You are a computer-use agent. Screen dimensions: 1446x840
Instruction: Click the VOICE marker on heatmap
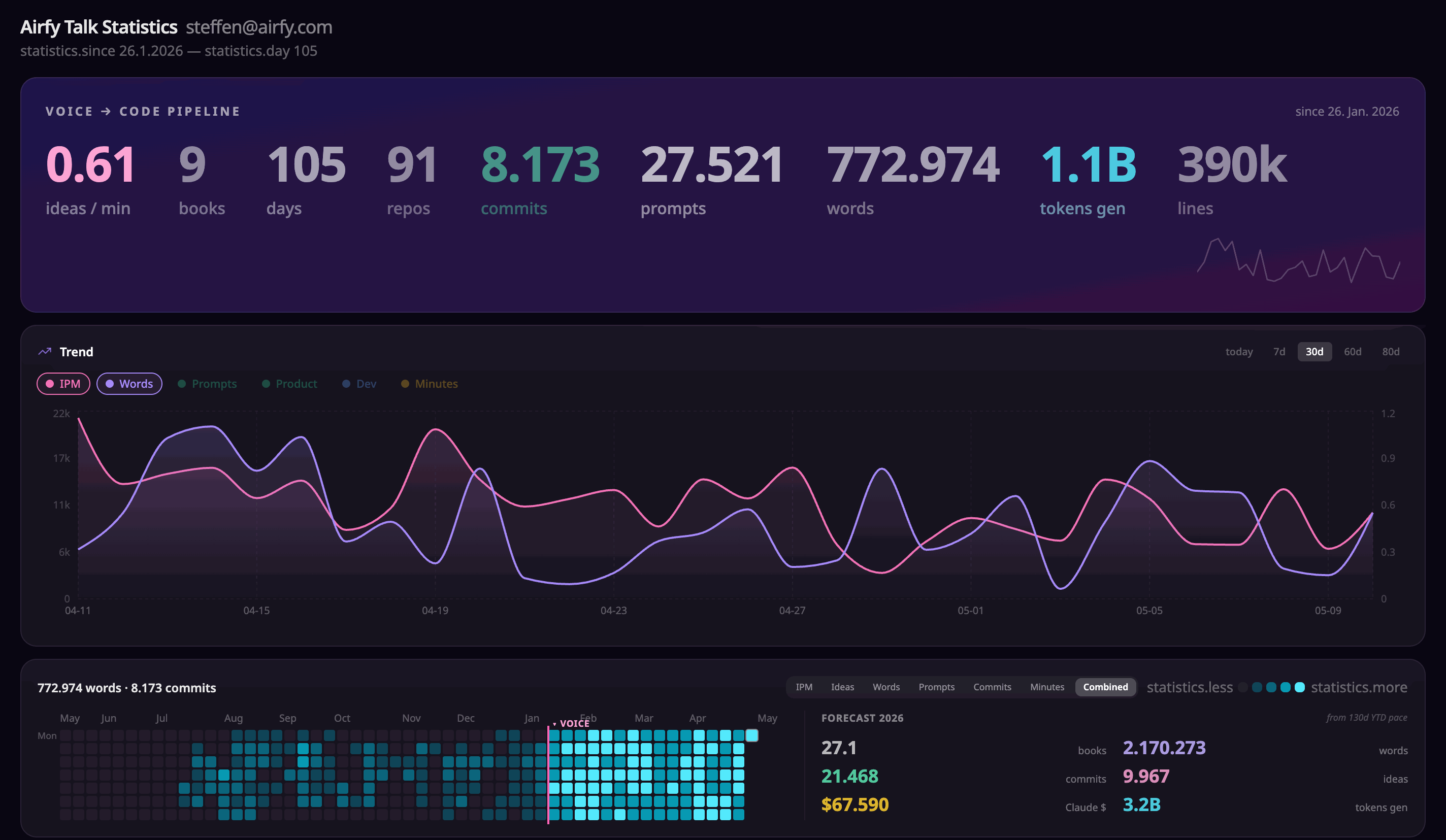(572, 724)
